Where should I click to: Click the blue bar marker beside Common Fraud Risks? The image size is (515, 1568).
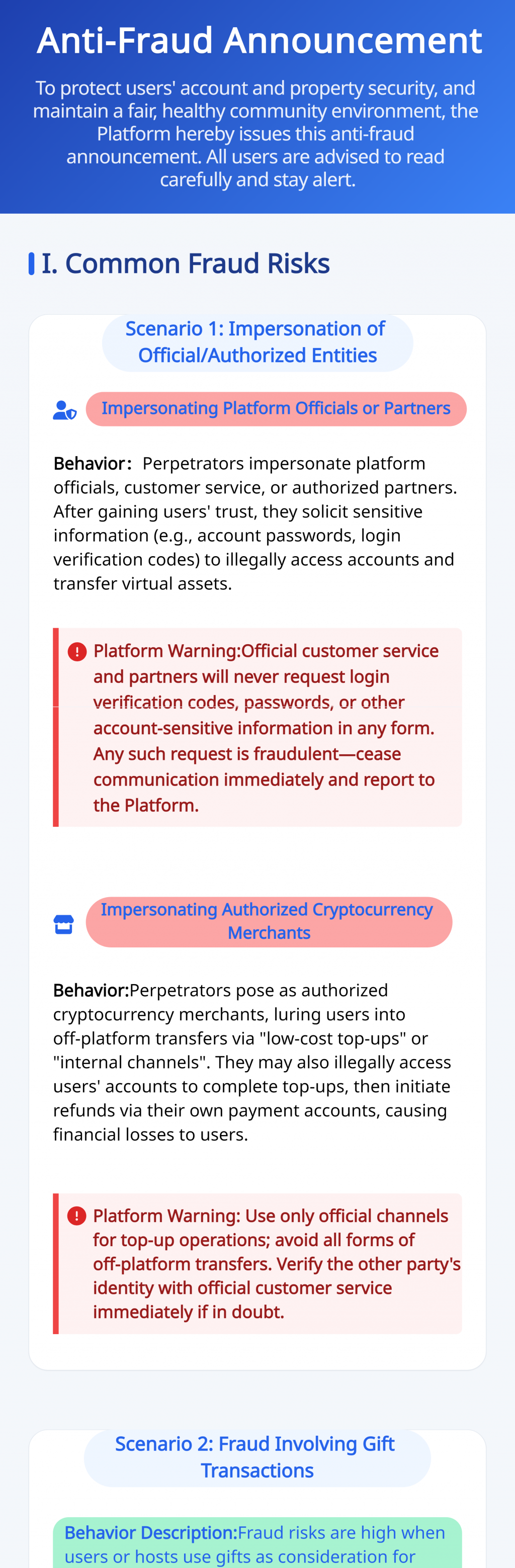point(32,264)
